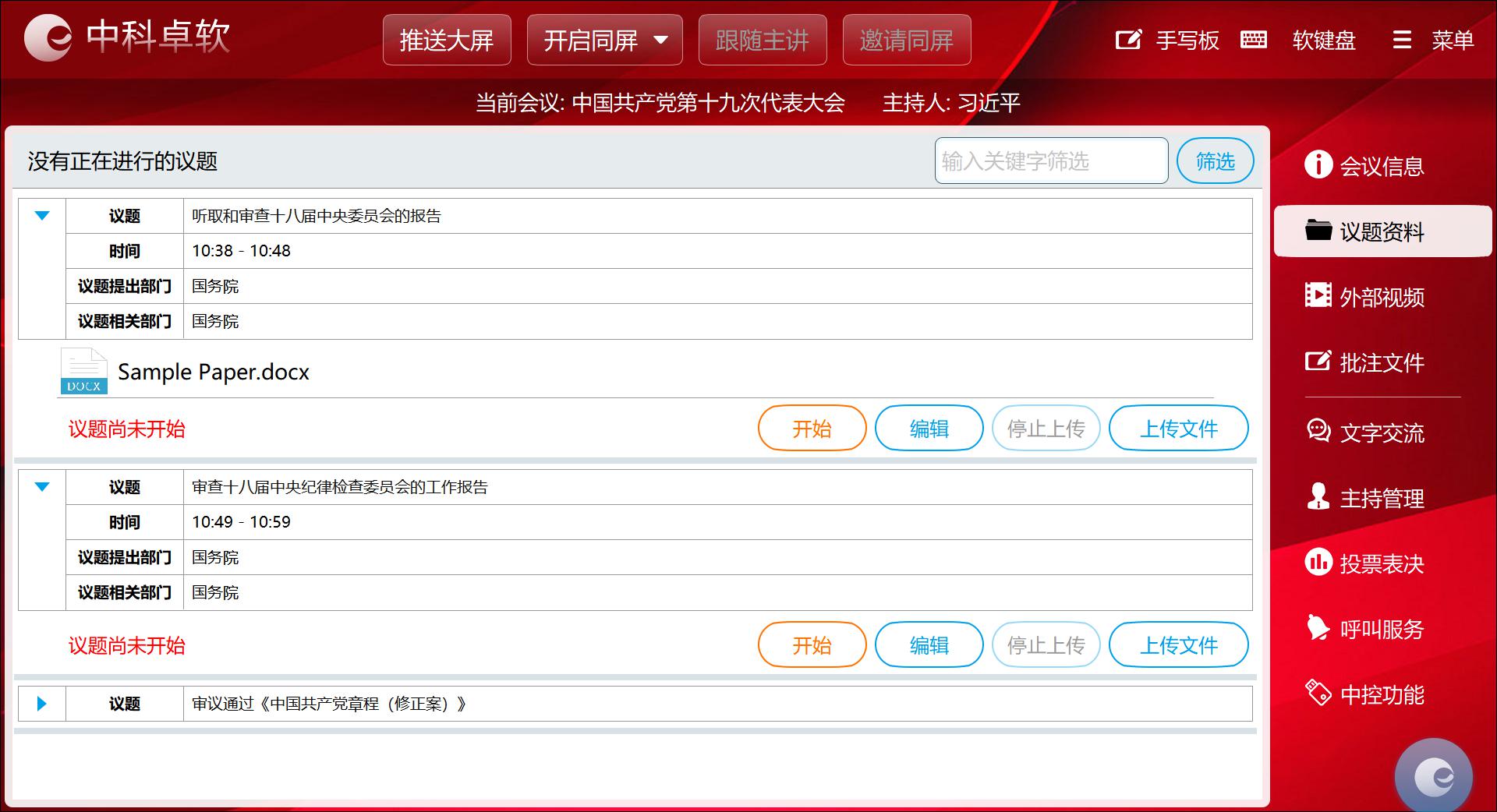Click 停止上传 for the 10:49 topic
The image size is (1497, 812).
(1046, 644)
